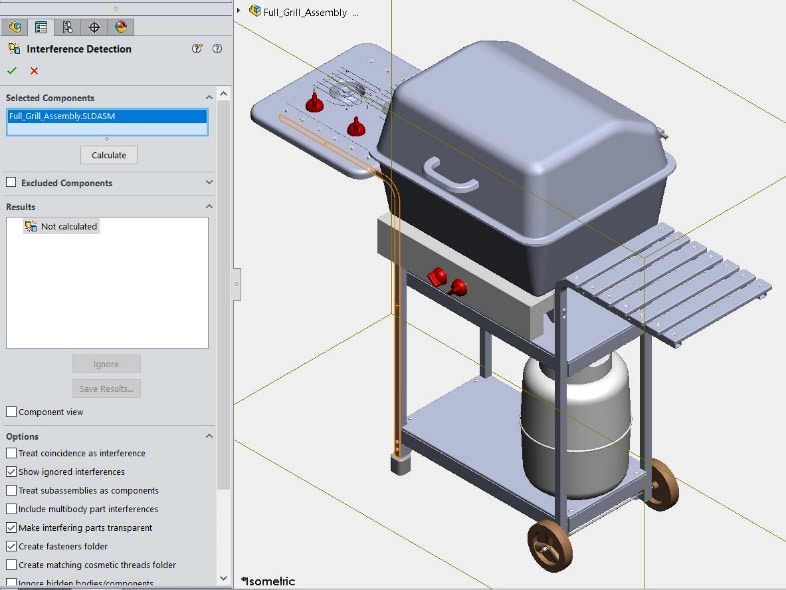Open the DisplayManager color sphere tab
The image size is (786, 590).
click(x=121, y=27)
